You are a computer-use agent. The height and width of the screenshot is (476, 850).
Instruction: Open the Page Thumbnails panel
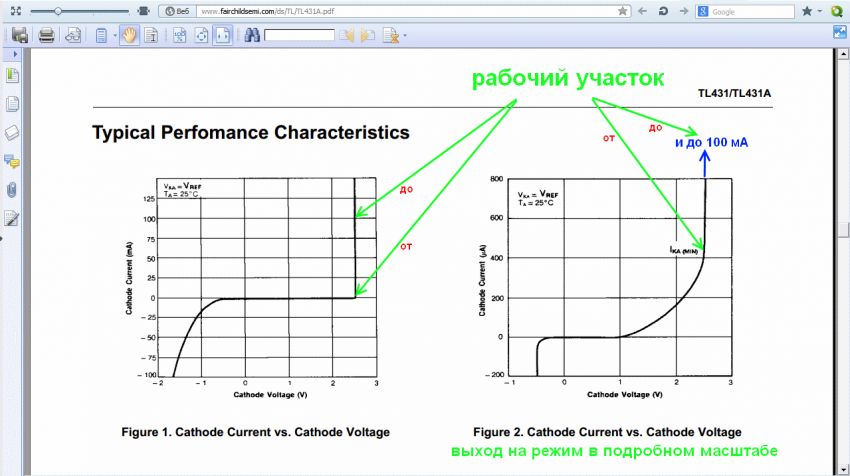12,75
